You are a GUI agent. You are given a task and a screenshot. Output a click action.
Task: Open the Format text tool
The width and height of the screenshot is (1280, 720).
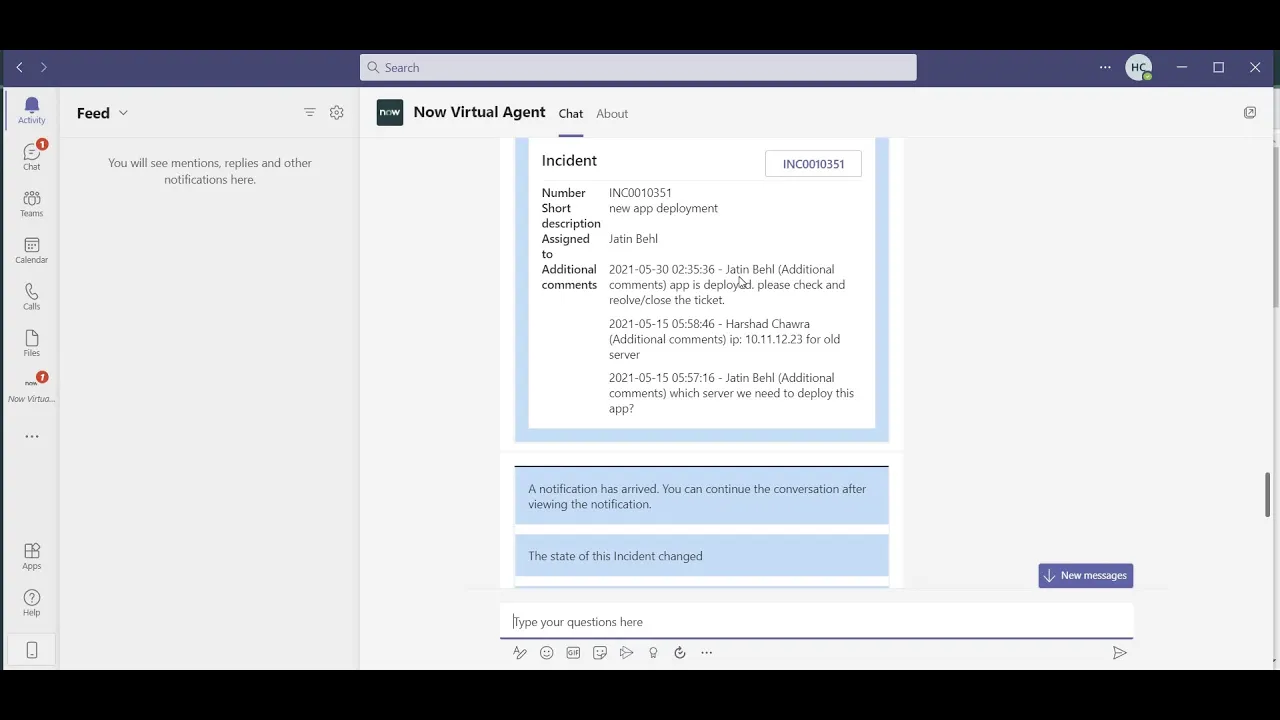(x=520, y=653)
